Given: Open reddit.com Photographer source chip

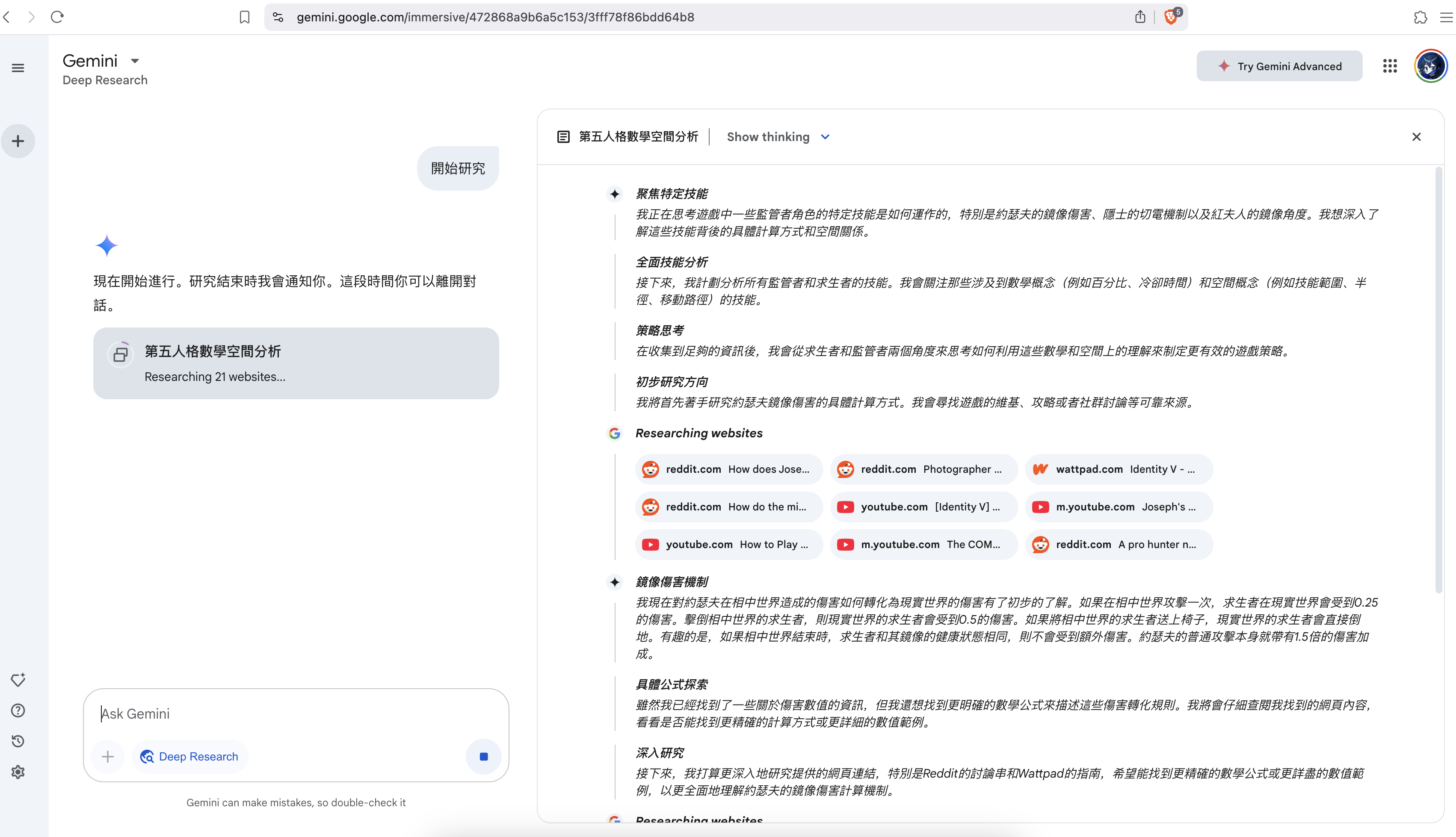Looking at the screenshot, I should tap(923, 469).
